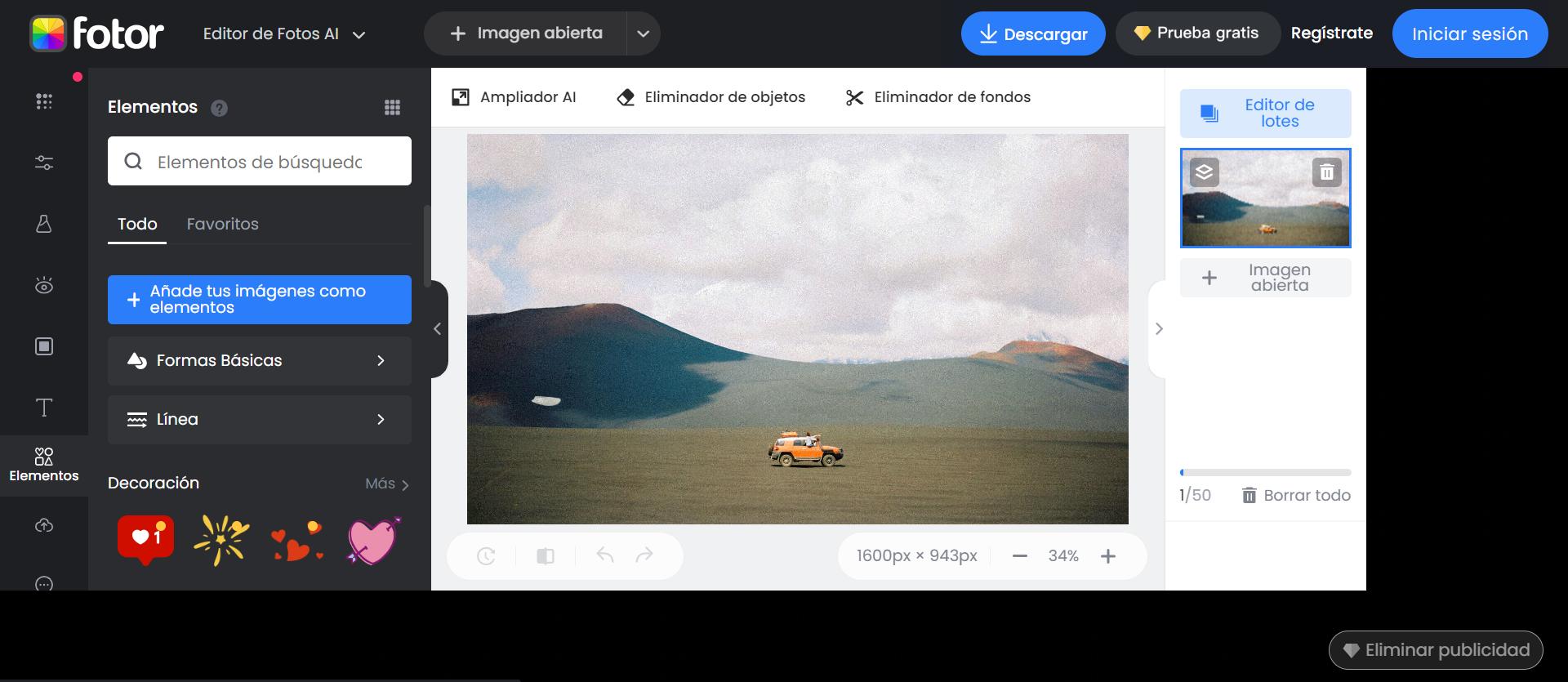Viewport: 1568px width, 682px height.
Task: Focus the Elementos de búsqueda search field
Action: coord(260,161)
